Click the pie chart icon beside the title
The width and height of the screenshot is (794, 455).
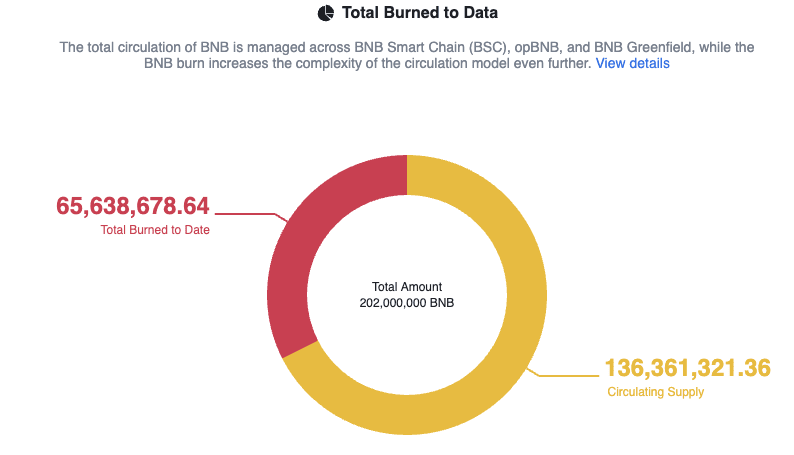pyautogui.click(x=326, y=13)
